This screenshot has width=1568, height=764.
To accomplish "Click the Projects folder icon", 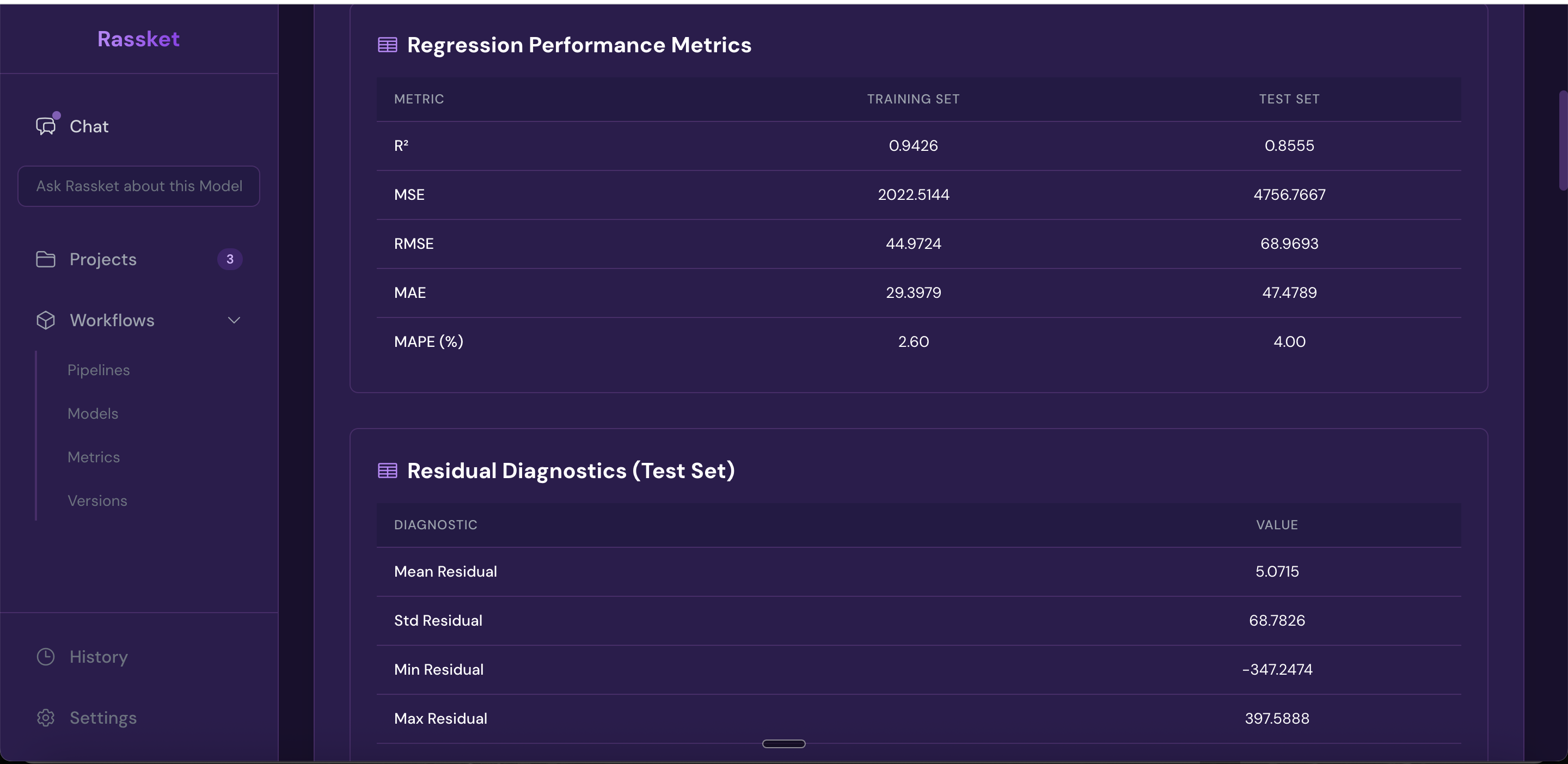I will (46, 259).
